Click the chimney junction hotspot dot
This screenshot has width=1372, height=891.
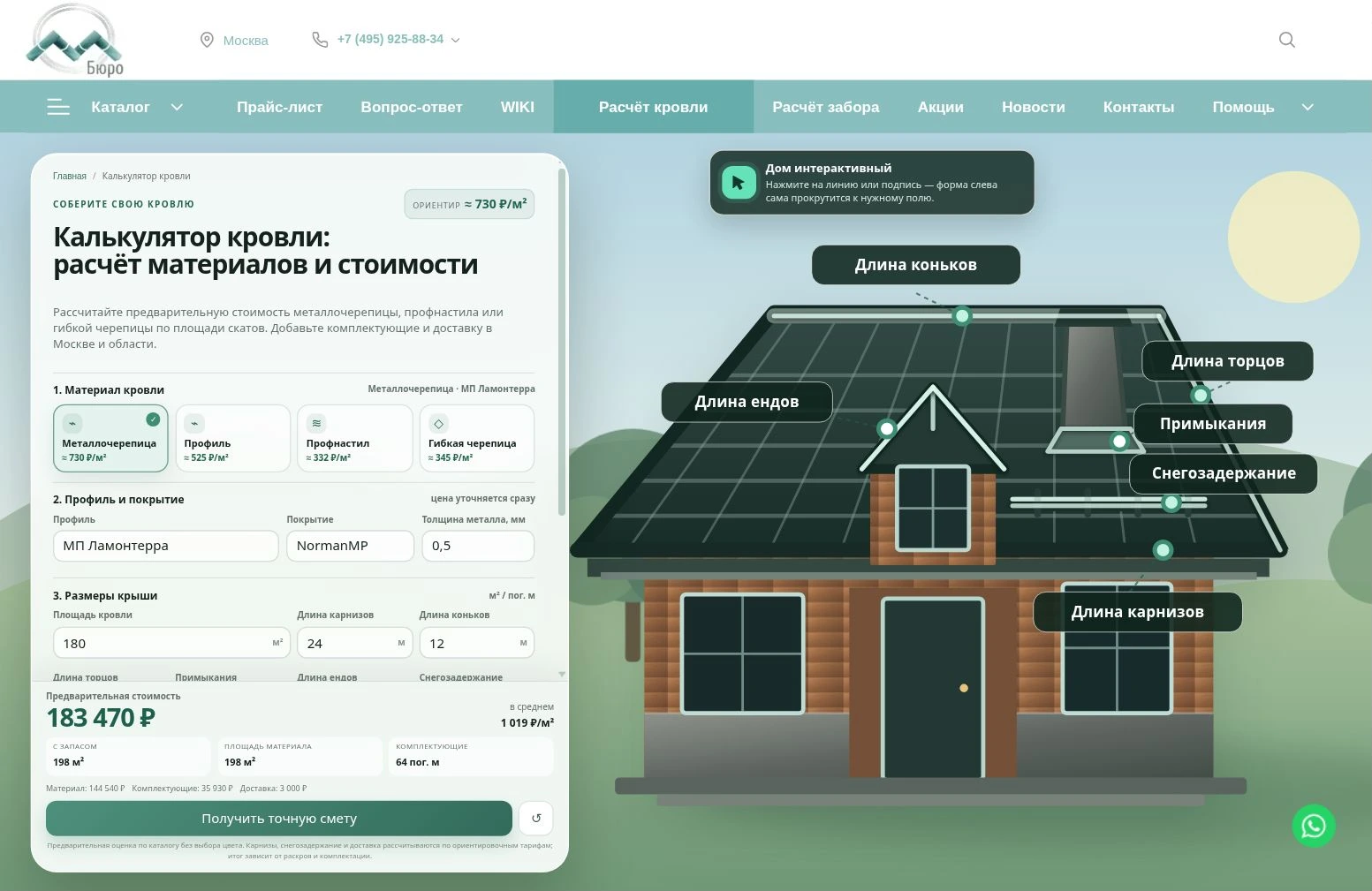[x=1119, y=441]
